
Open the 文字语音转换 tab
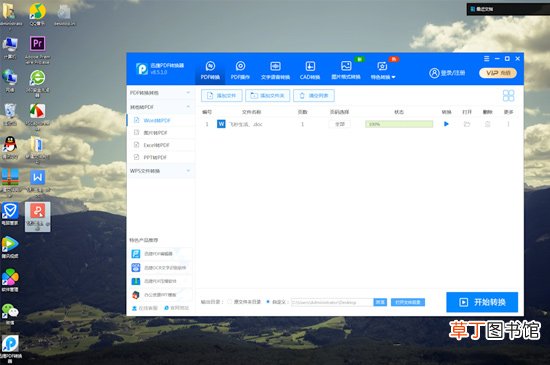275,70
